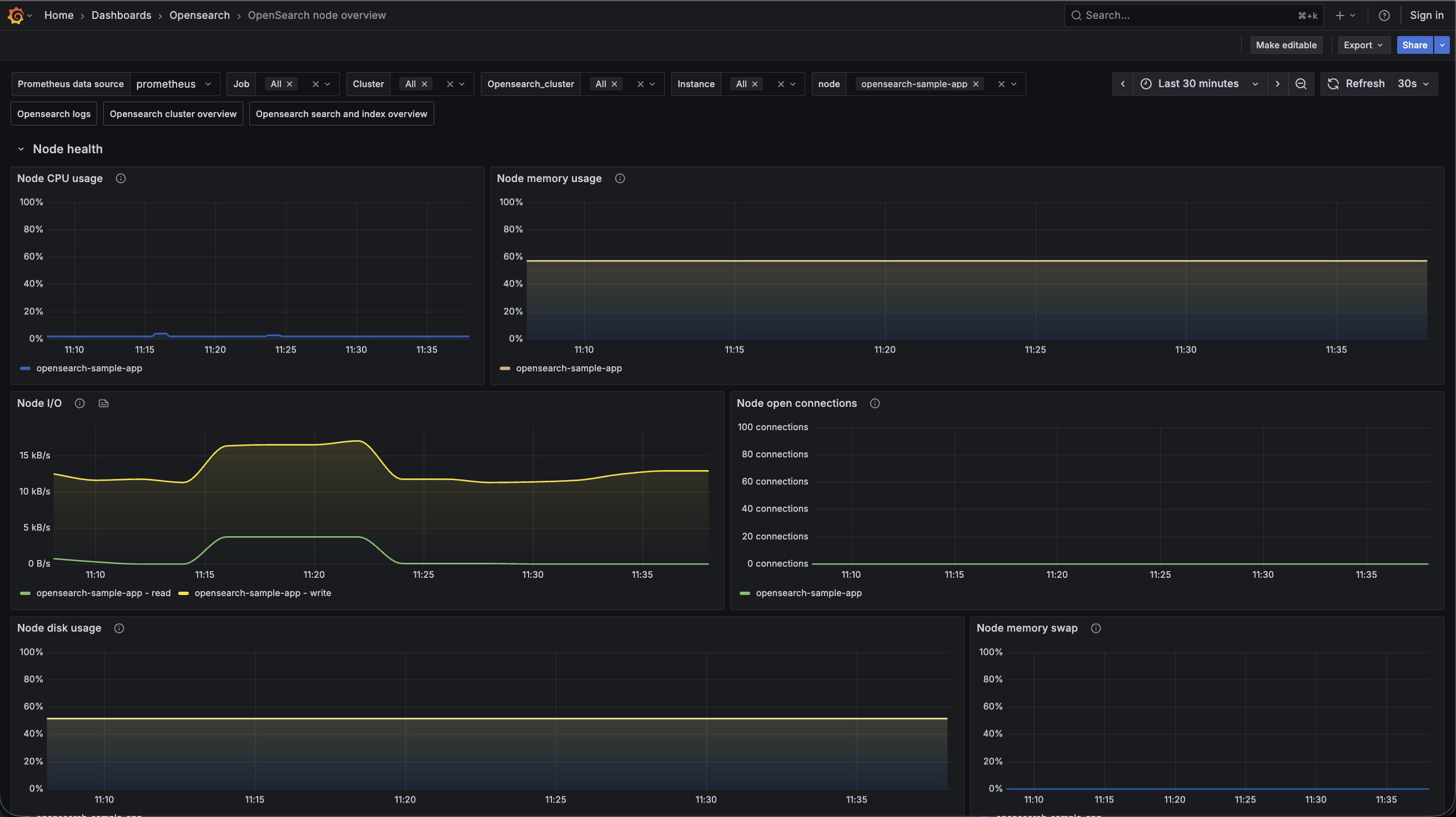1456x817 pixels.
Task: Click the Grafana logo icon
Action: click(16, 15)
